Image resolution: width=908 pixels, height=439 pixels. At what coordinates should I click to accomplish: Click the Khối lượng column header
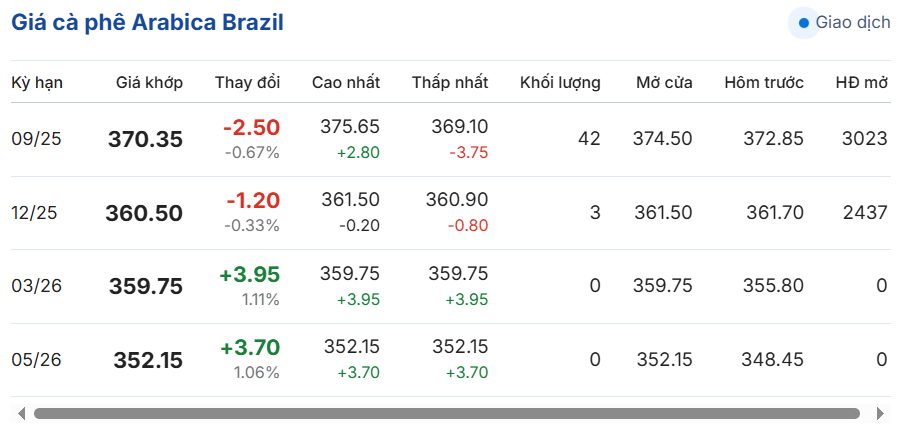560,83
